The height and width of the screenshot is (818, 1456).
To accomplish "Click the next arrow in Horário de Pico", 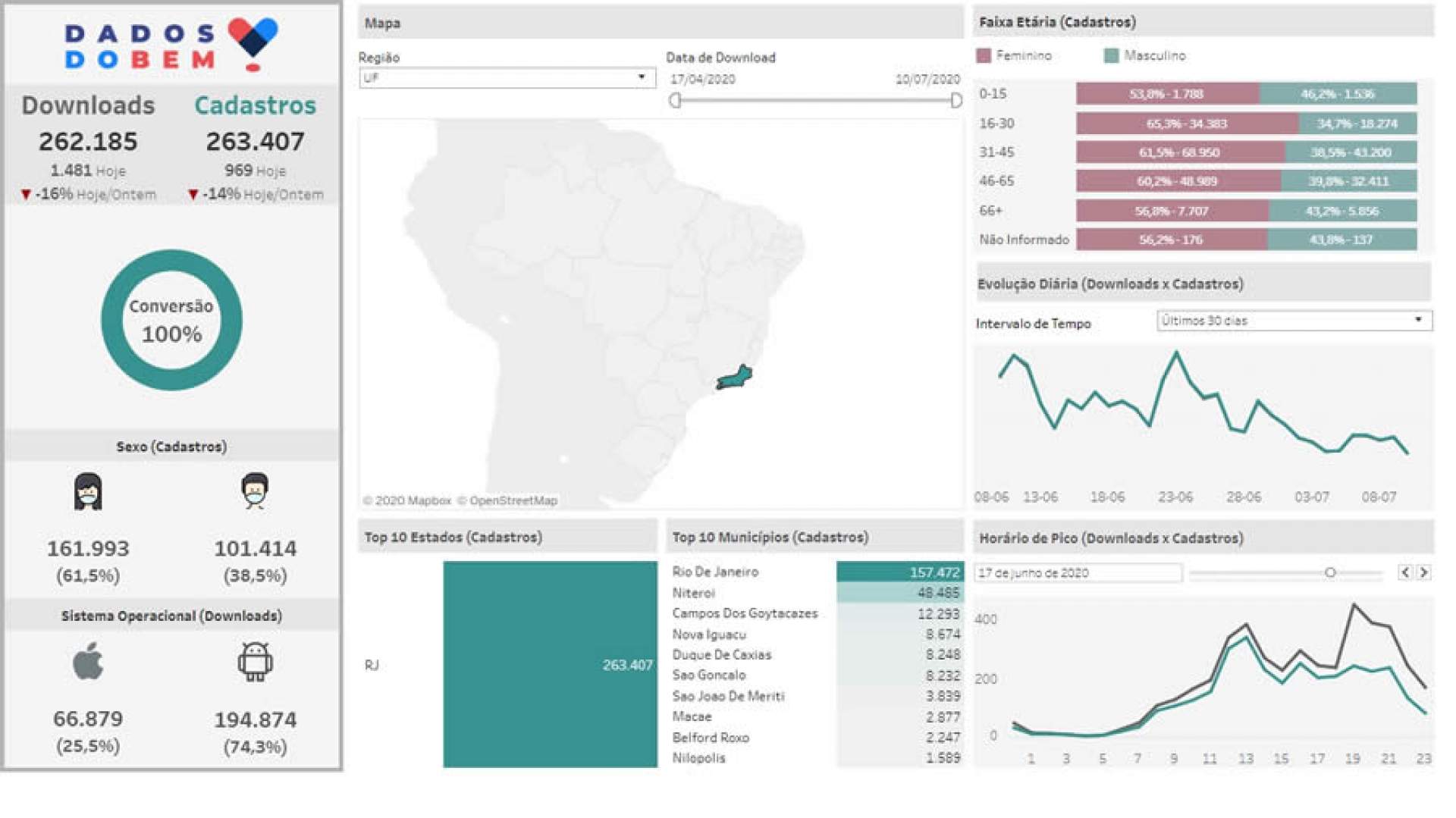I will click(x=1423, y=572).
